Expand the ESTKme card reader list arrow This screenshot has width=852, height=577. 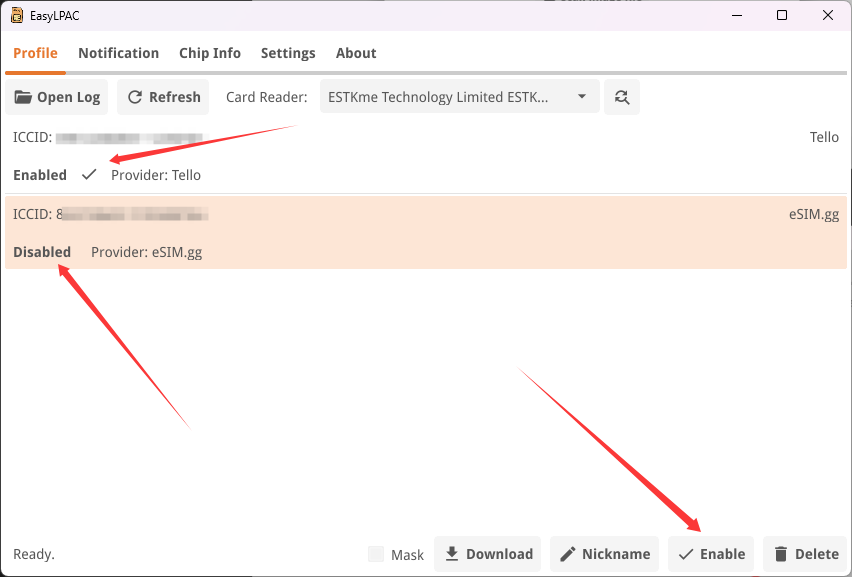pyautogui.click(x=582, y=97)
